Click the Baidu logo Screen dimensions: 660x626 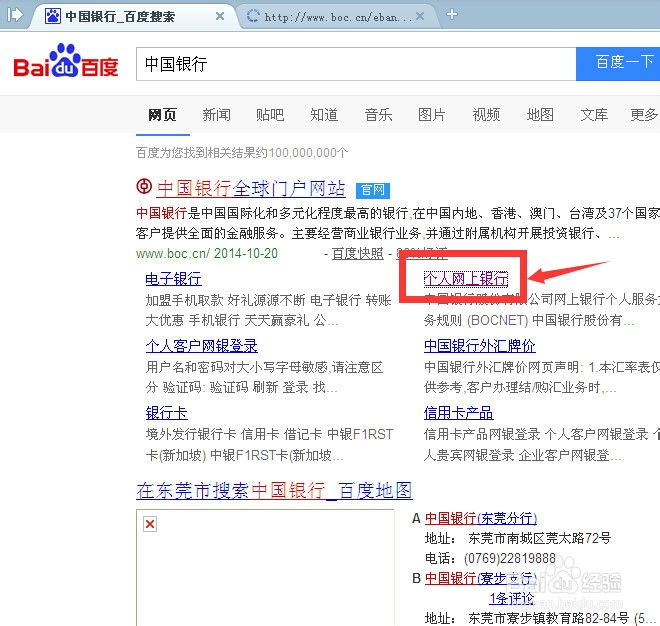[x=66, y=61]
